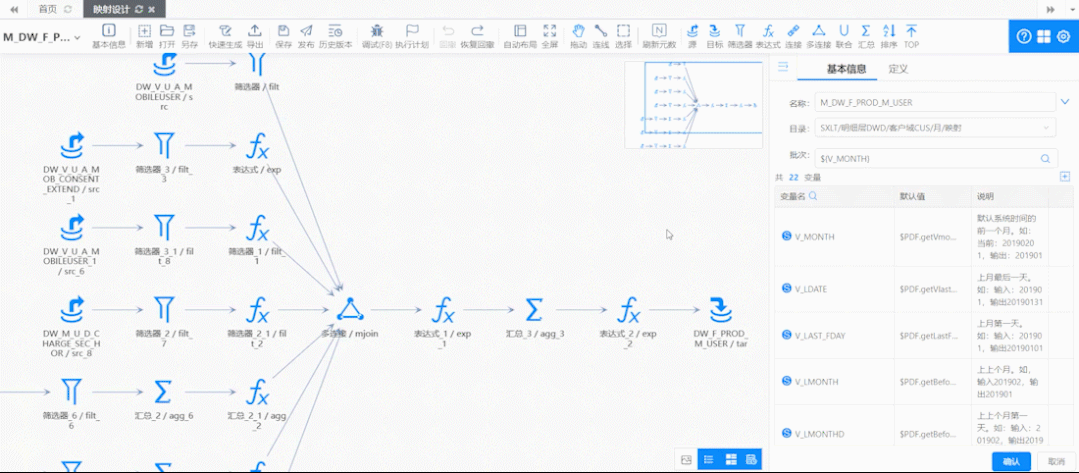
Task: Add a 多连接 multi-join component from toolbar
Action: pos(818,36)
